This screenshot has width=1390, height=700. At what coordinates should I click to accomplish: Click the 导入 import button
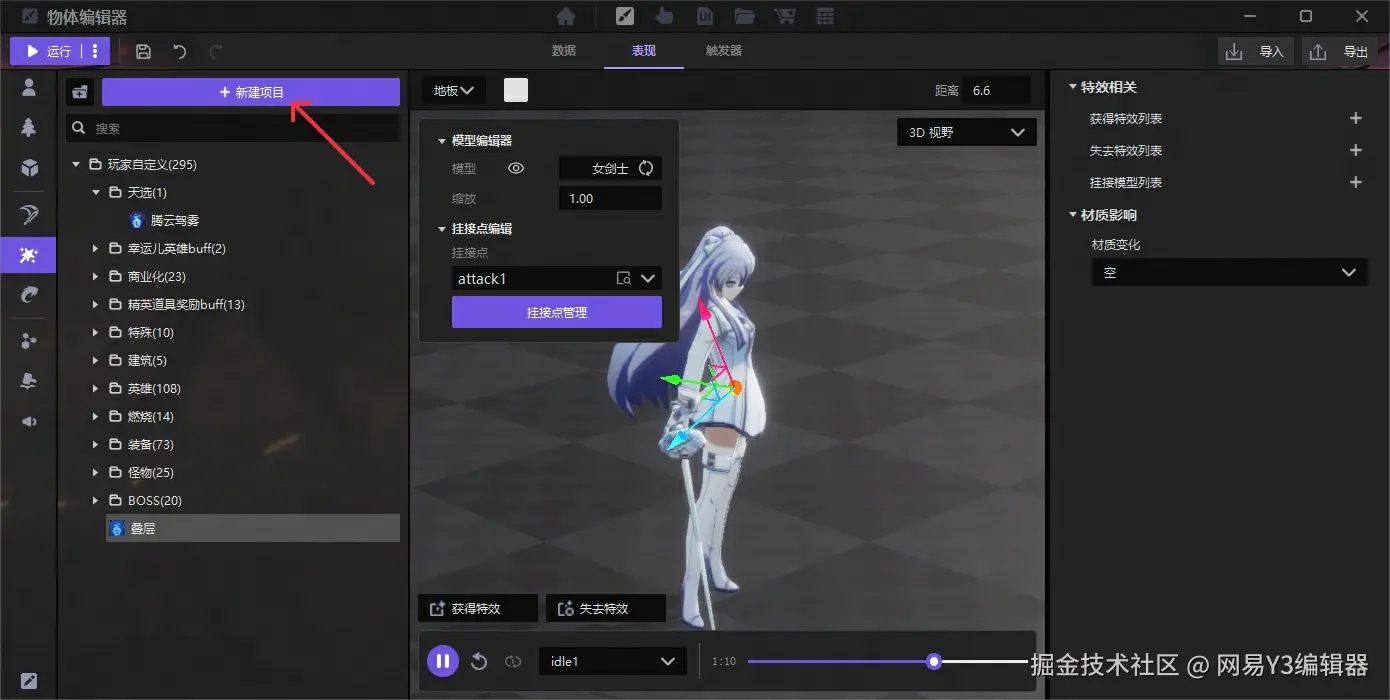1256,52
